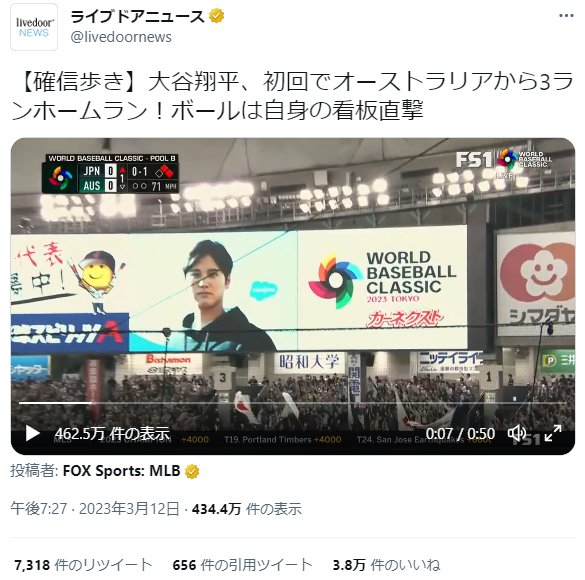
Task: Open the three-dot more options menu
Action: (x=566, y=16)
